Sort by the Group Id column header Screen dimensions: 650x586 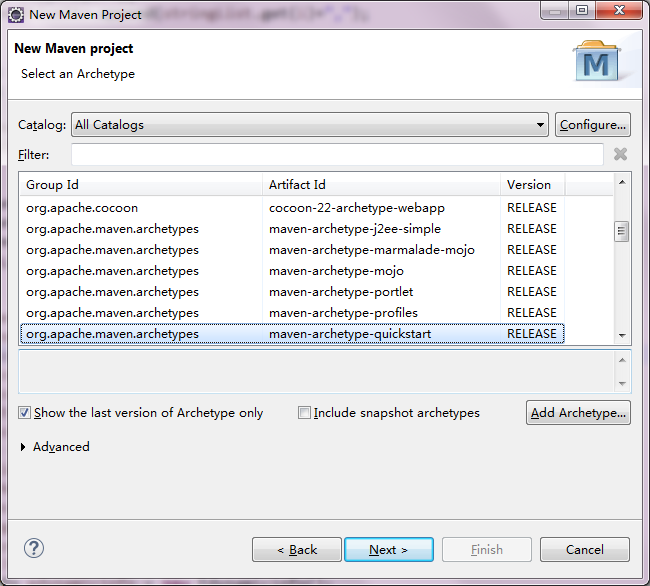pyautogui.click(x=141, y=184)
